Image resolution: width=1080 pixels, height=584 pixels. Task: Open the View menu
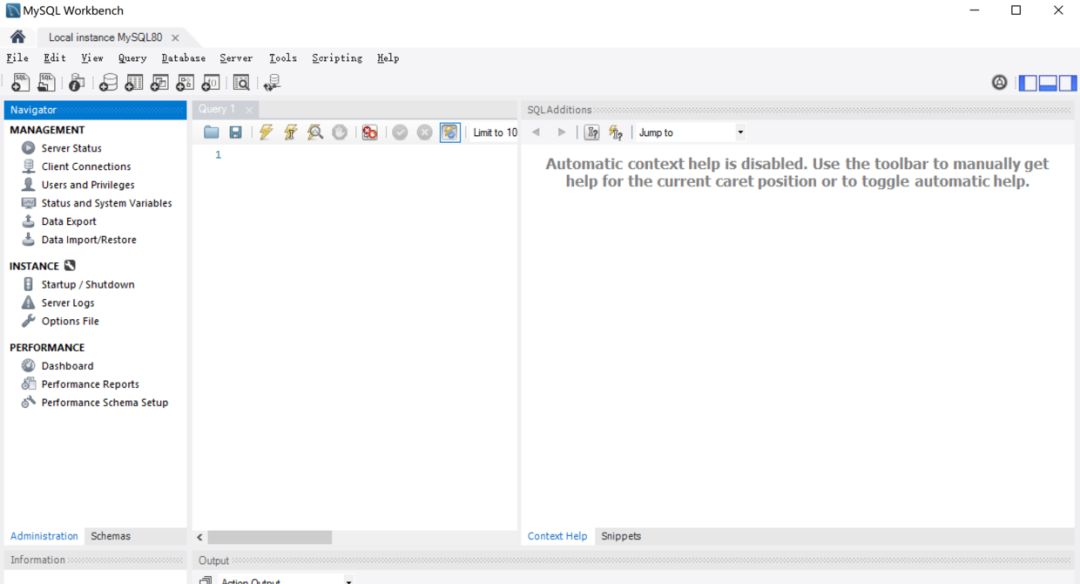click(92, 58)
